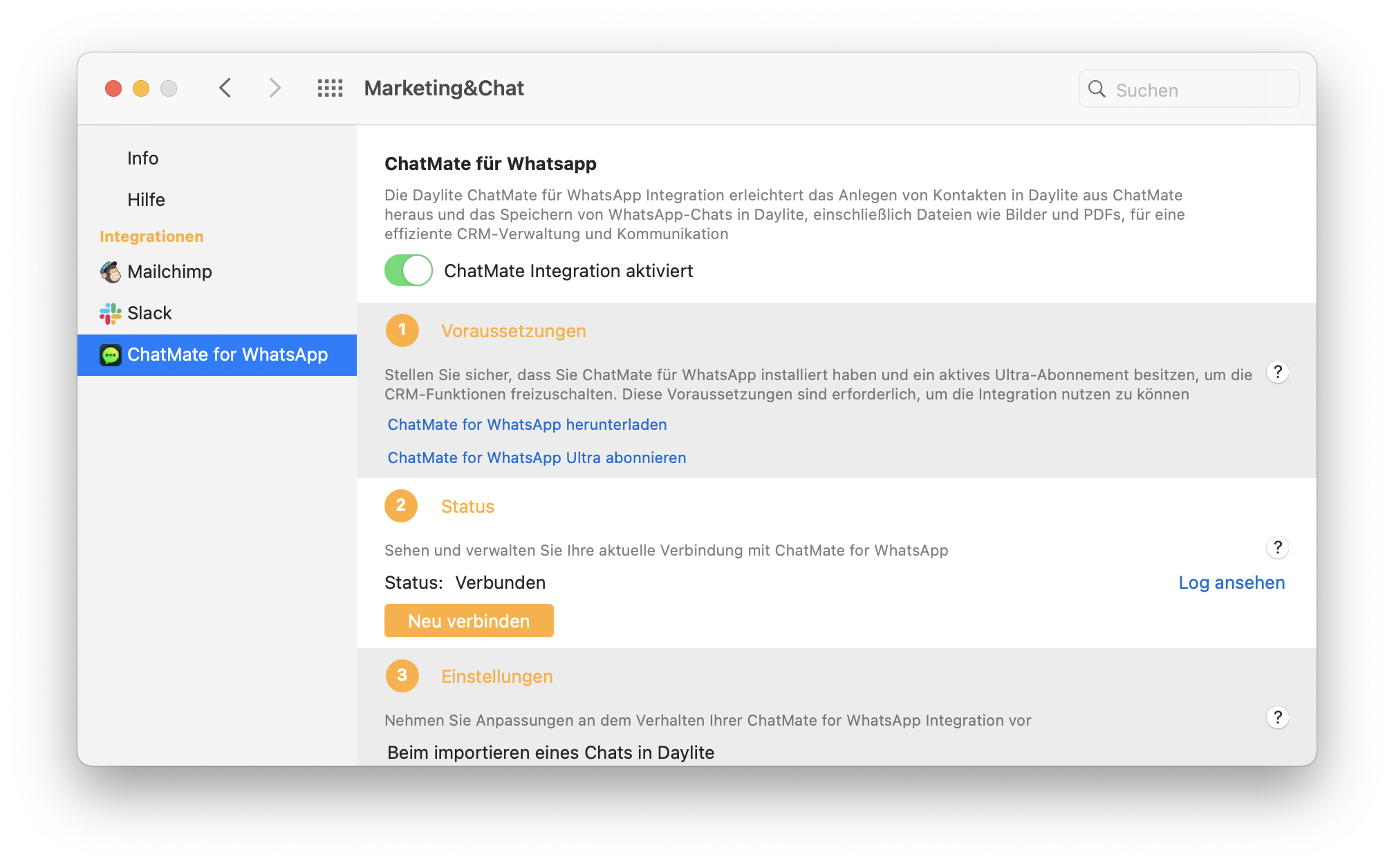Click the yellow minimize window button
The image size is (1394, 868).
(x=141, y=88)
